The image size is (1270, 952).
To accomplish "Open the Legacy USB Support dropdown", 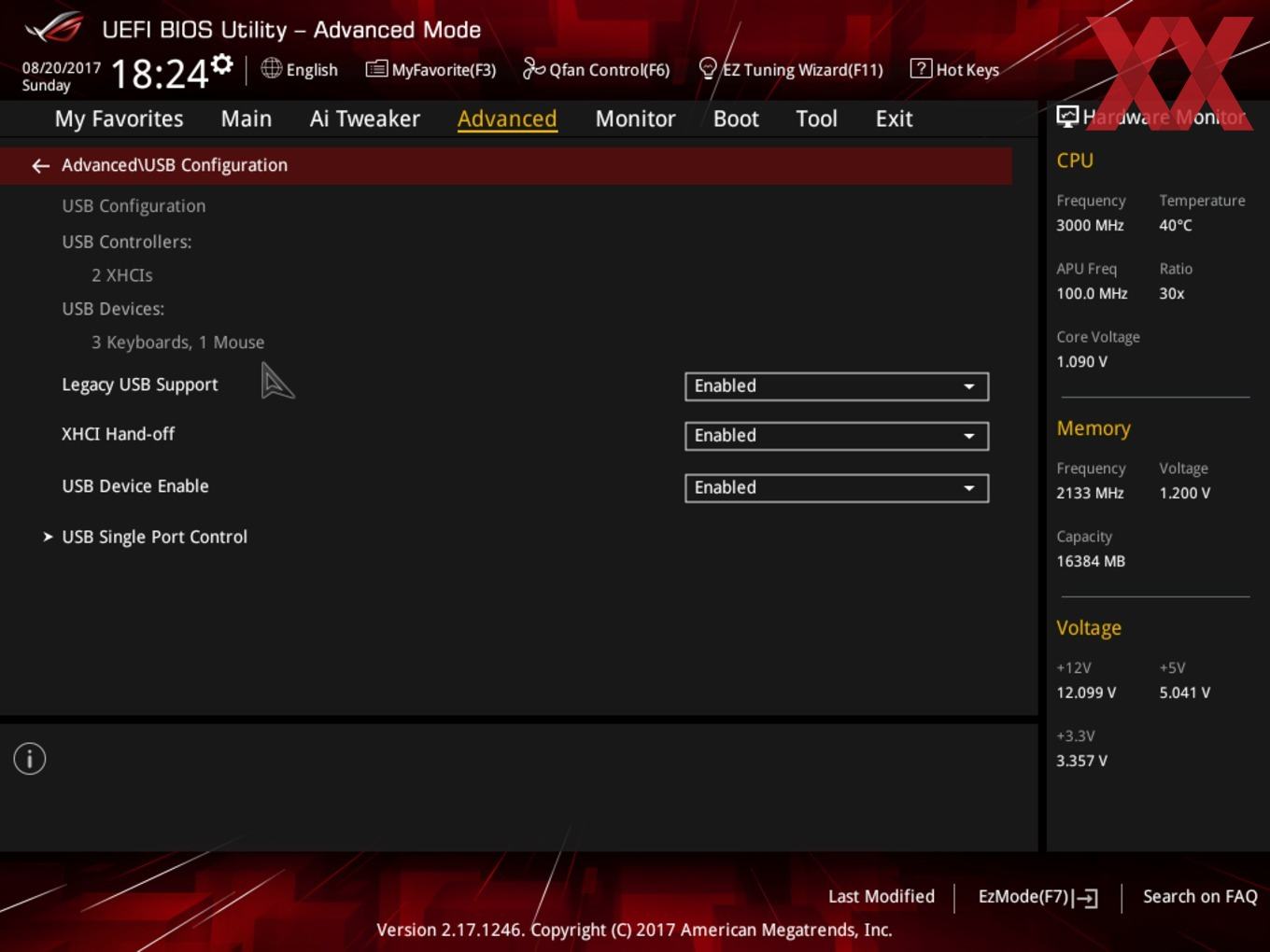I will (837, 386).
